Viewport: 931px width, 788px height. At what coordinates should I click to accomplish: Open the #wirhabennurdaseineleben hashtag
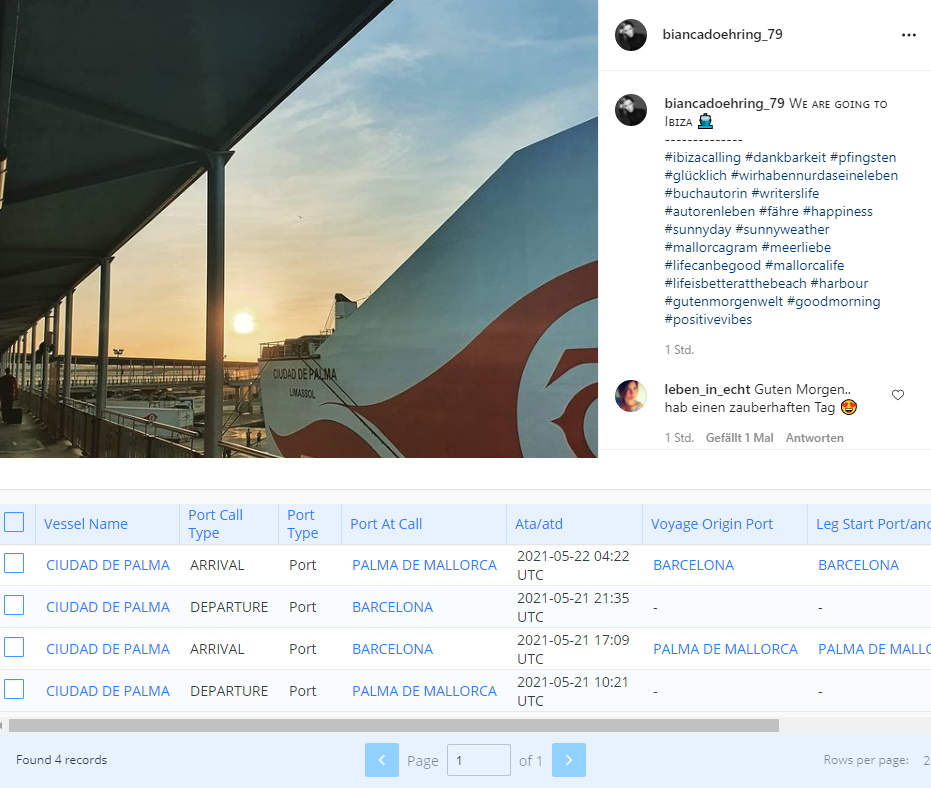[x=814, y=175]
